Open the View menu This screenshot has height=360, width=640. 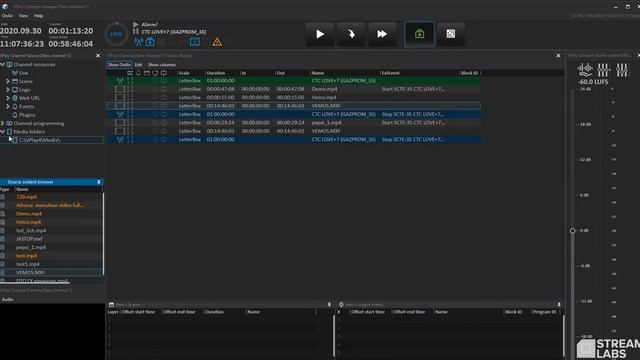coord(23,16)
